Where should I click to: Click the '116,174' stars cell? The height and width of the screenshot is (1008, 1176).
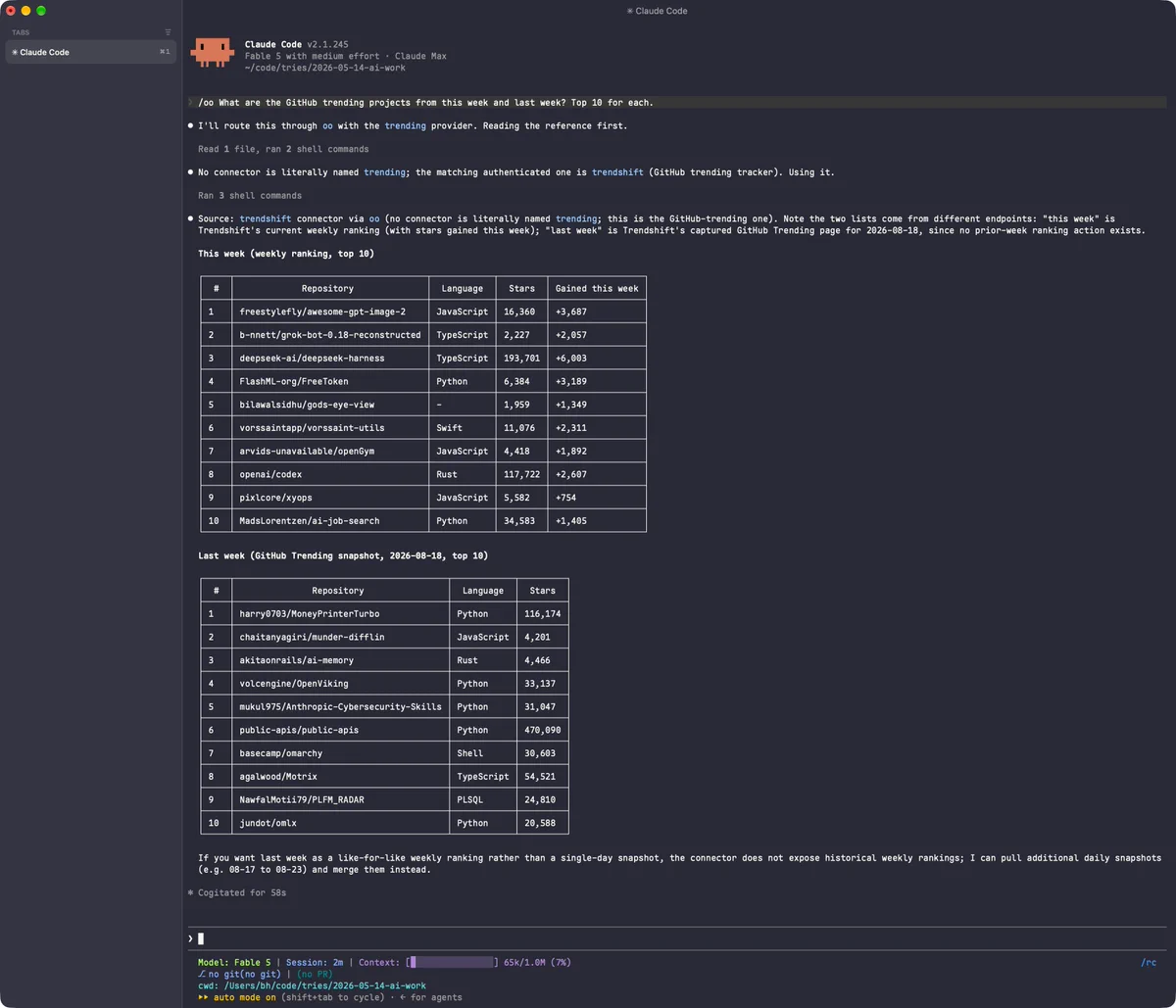click(x=543, y=614)
